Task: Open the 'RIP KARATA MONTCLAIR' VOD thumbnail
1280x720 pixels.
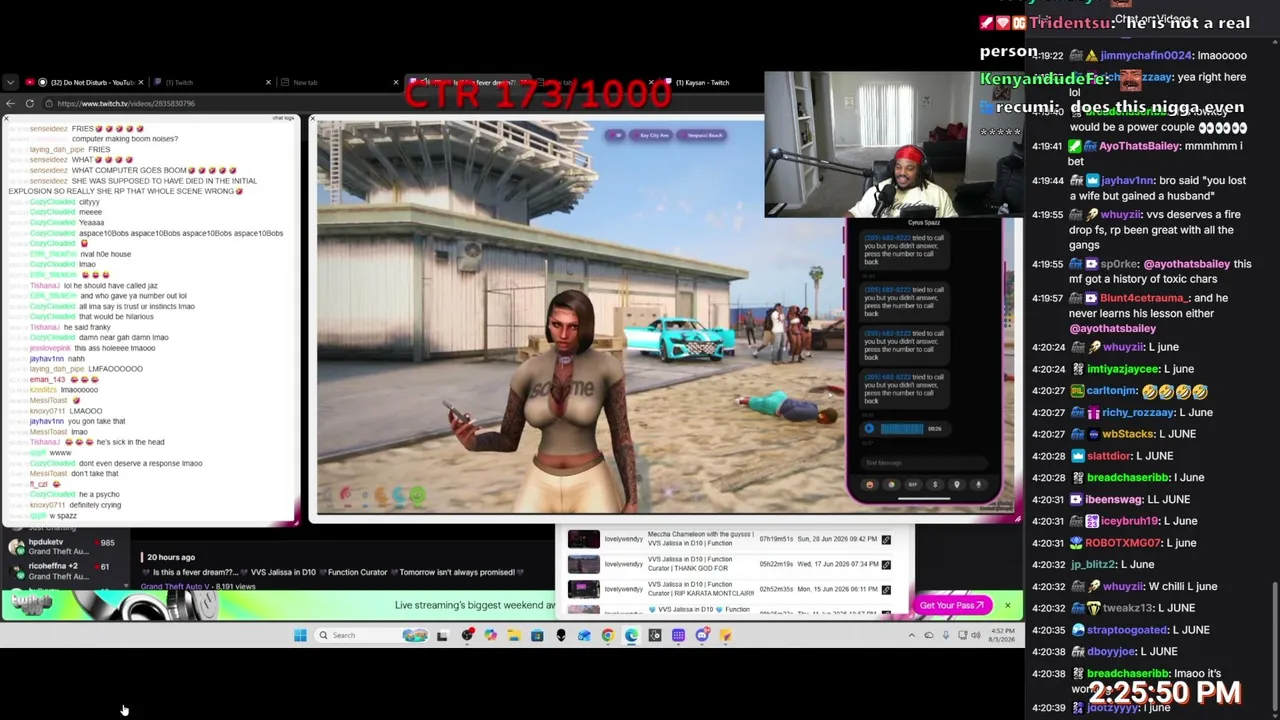Action: pyautogui.click(x=584, y=590)
